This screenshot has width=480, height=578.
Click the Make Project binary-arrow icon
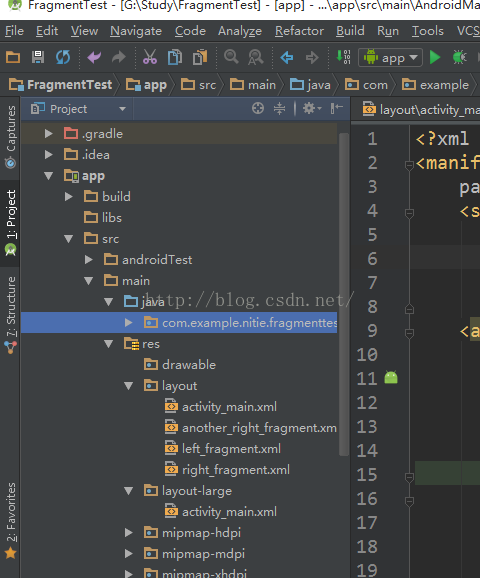(x=344, y=57)
